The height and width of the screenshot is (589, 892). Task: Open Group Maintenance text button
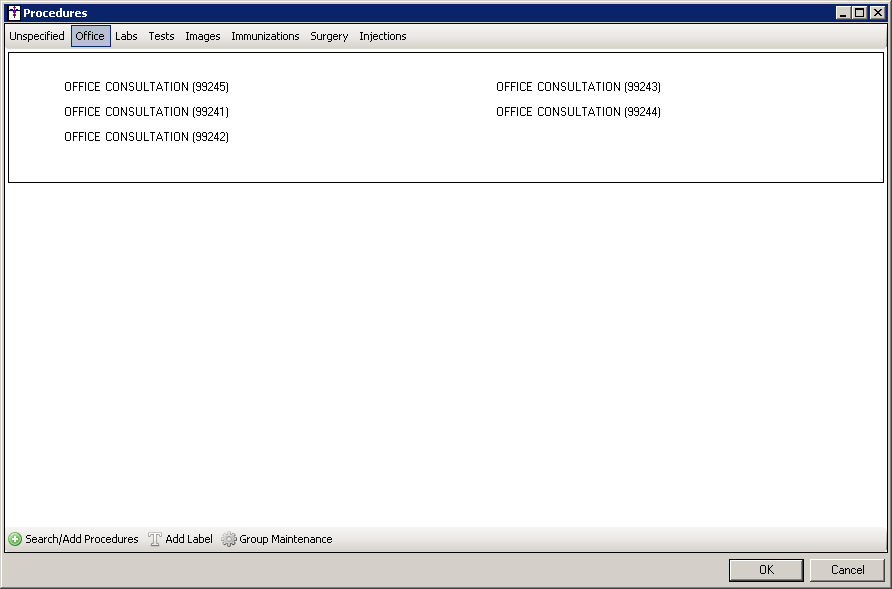(x=286, y=539)
